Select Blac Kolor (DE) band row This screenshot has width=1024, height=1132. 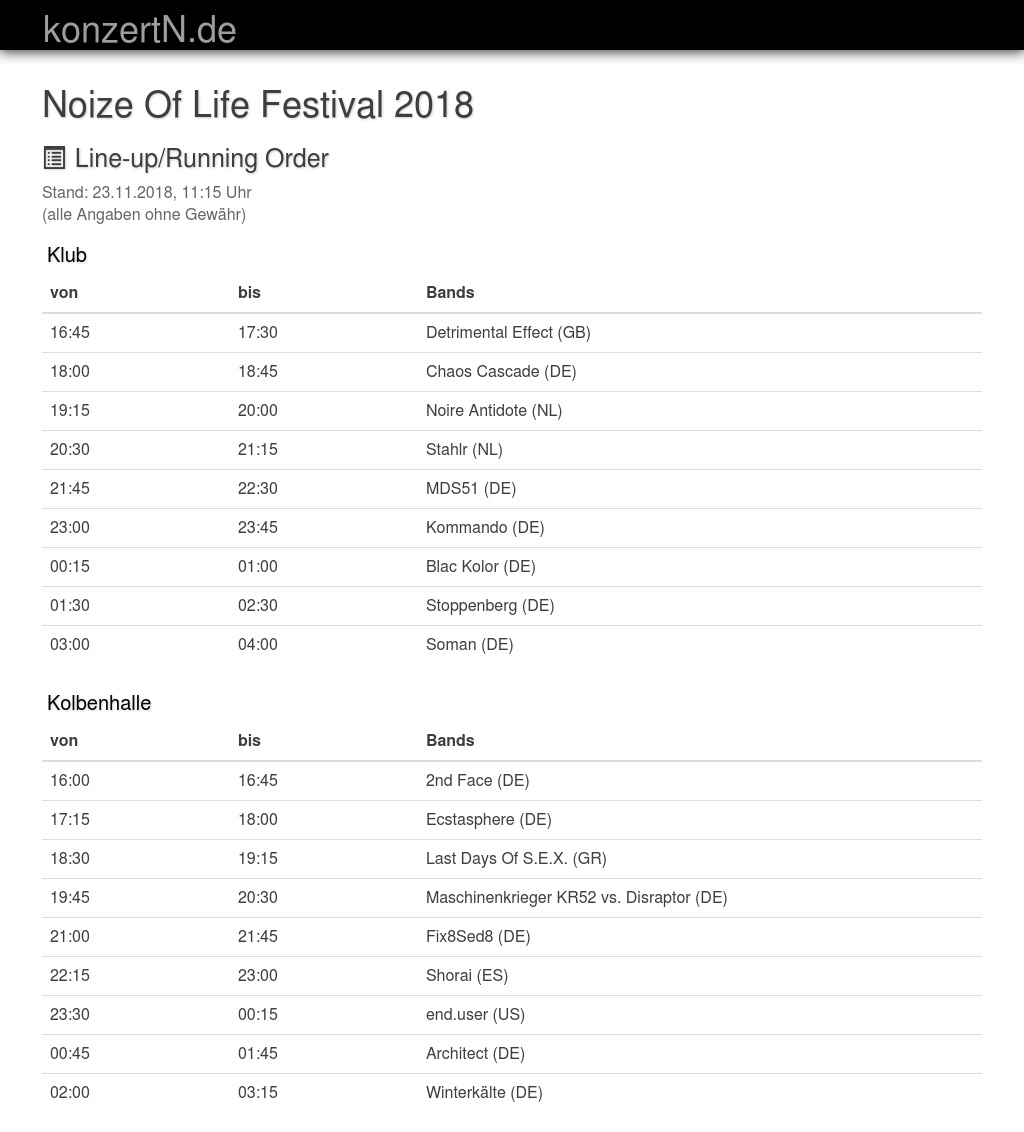click(x=481, y=566)
